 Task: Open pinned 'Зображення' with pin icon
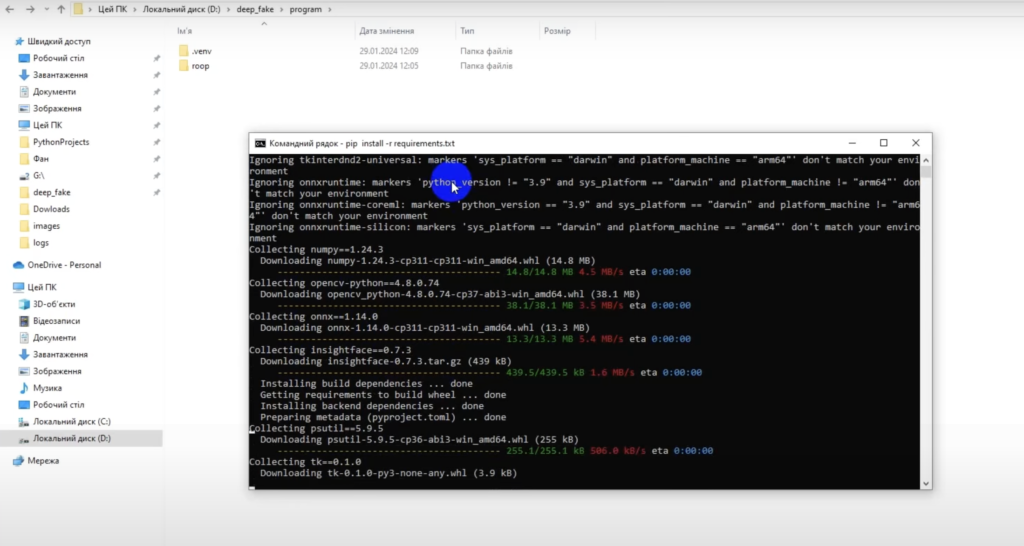pyautogui.click(x=57, y=108)
